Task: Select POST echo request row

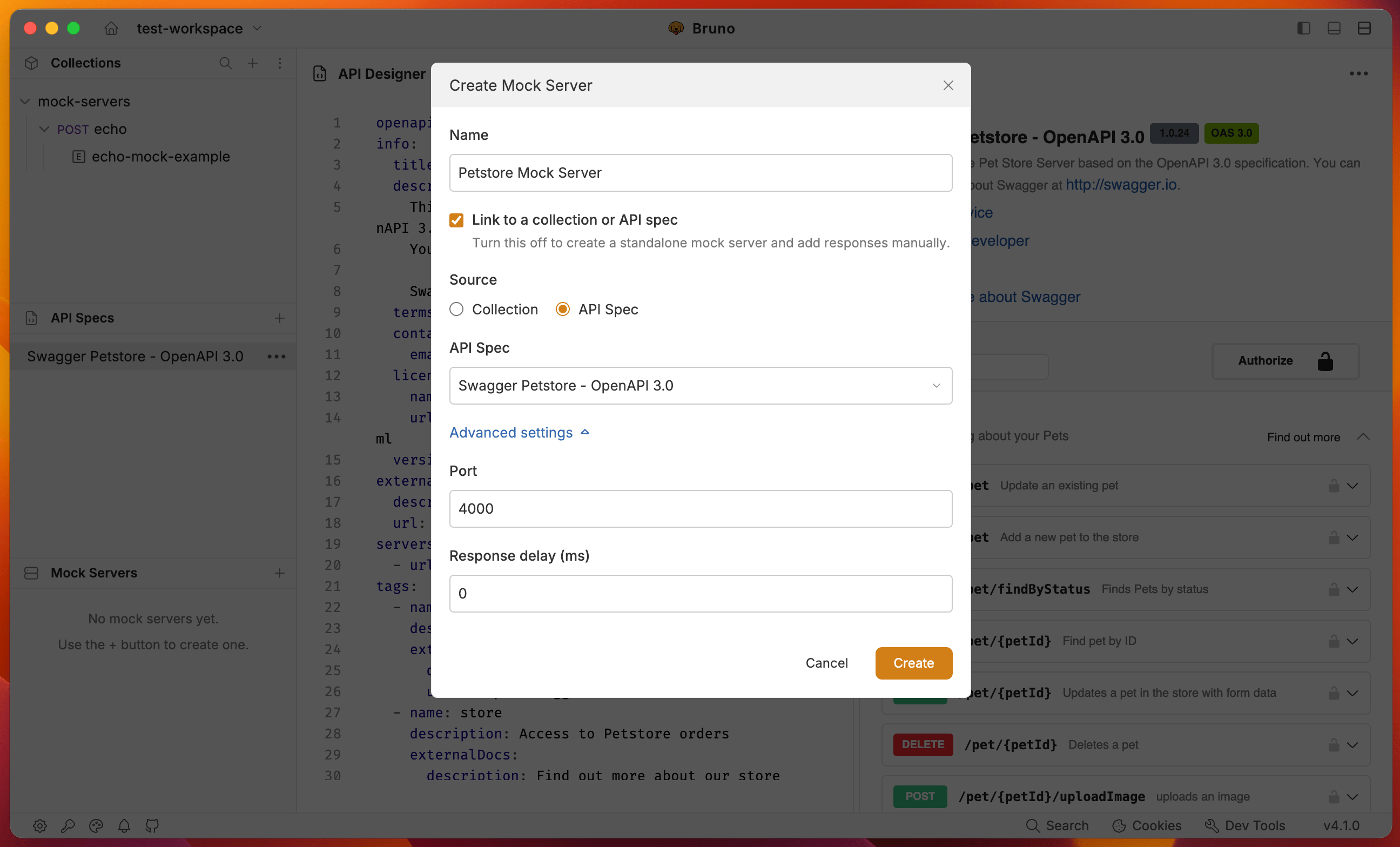Action: pyautogui.click(x=91, y=130)
